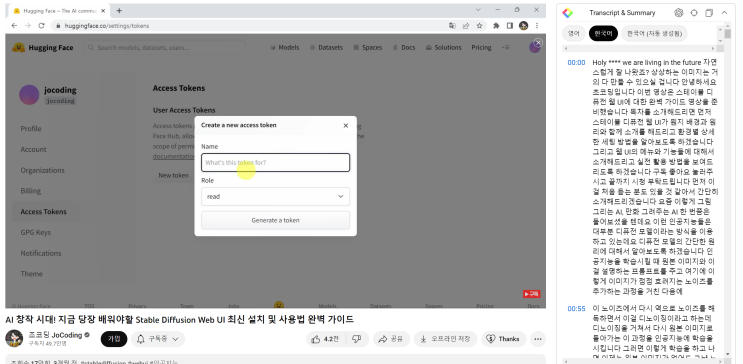743x364 pixels.
Task: Open the Chrome three-dot menu
Action: (537, 26)
